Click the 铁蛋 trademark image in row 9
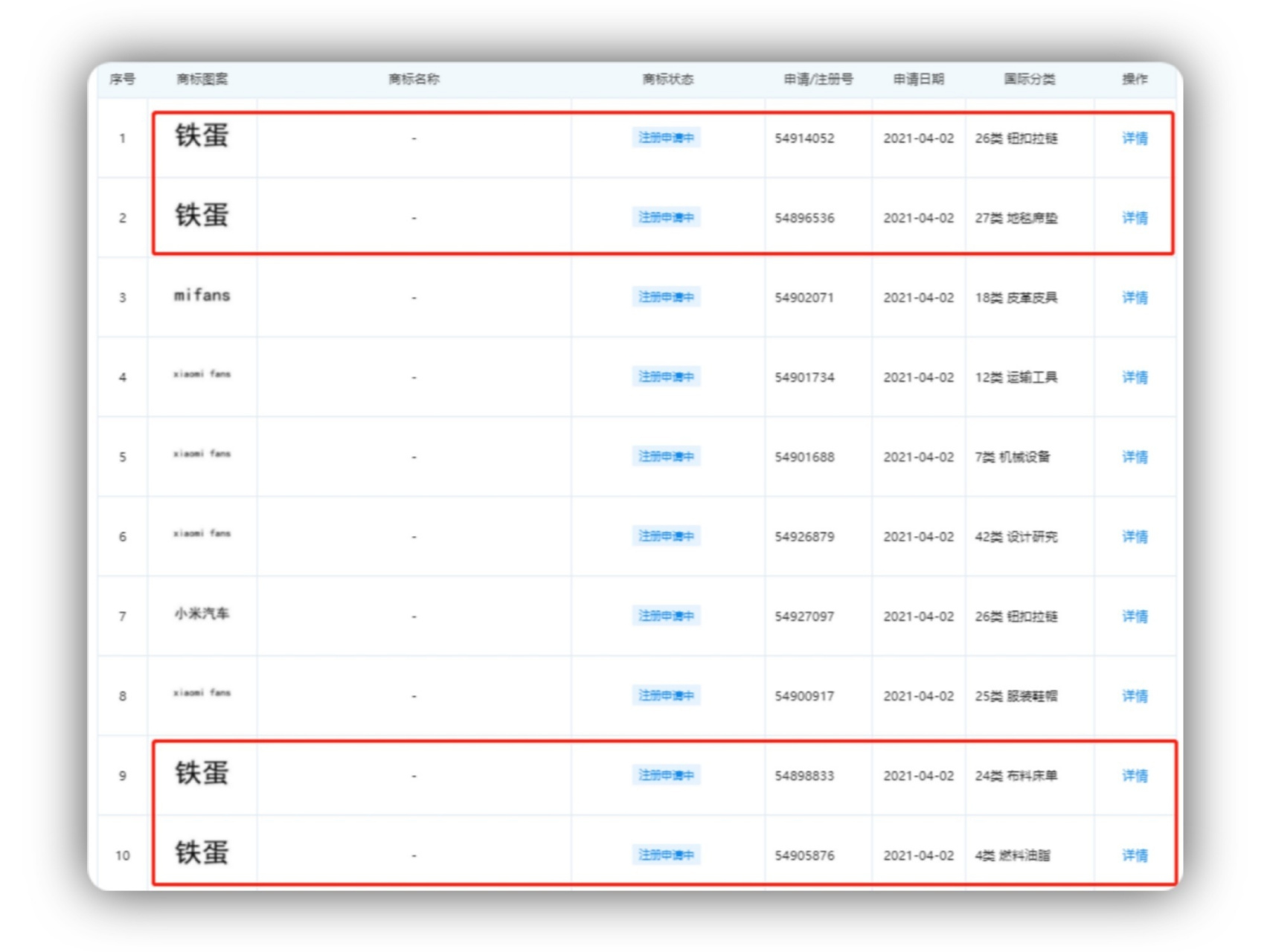Screen dimensions: 1270x952 (x=202, y=773)
